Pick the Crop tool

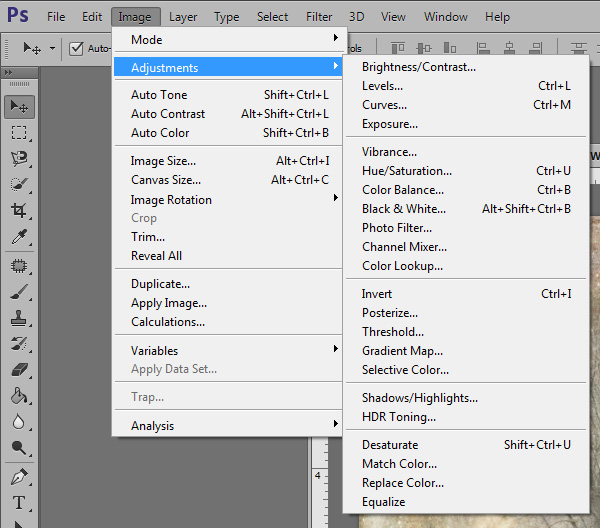click(x=18, y=211)
